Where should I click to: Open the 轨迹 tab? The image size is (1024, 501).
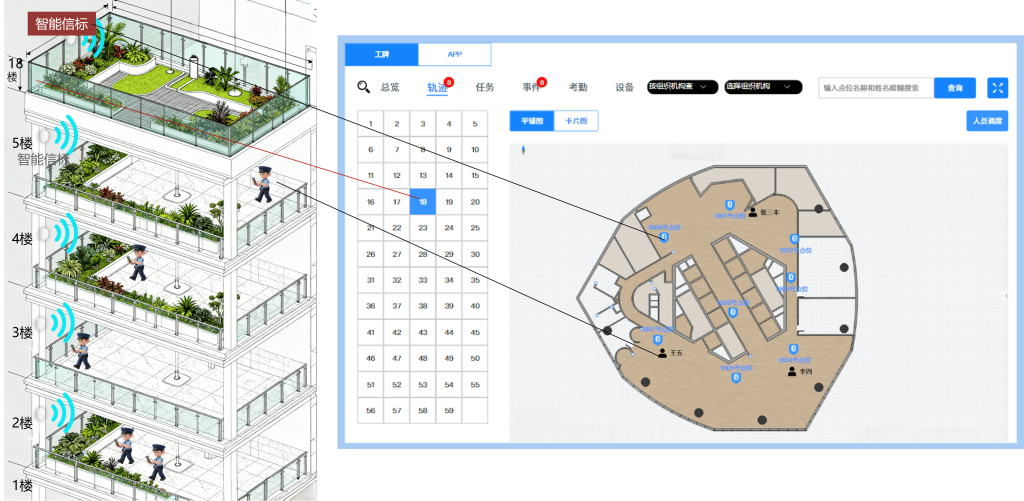[438, 88]
